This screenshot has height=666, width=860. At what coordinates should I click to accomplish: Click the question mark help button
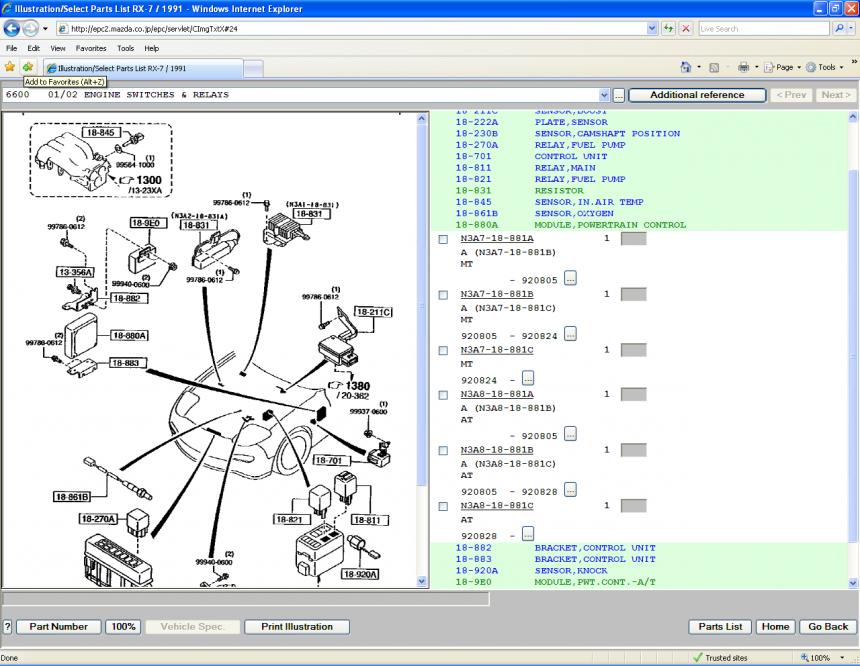click(7, 627)
